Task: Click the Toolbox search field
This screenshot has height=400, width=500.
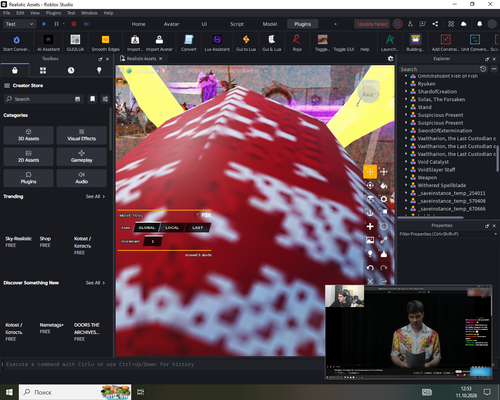Action: coord(43,99)
